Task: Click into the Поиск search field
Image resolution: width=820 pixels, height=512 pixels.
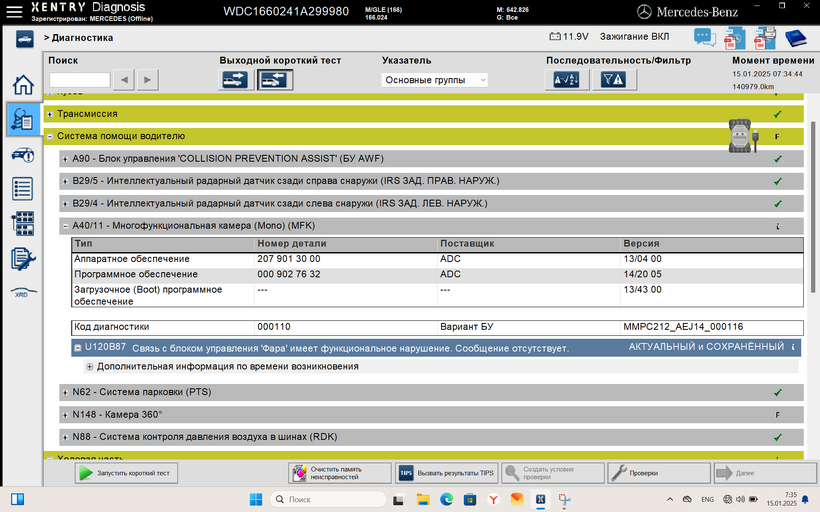Action: pos(79,80)
